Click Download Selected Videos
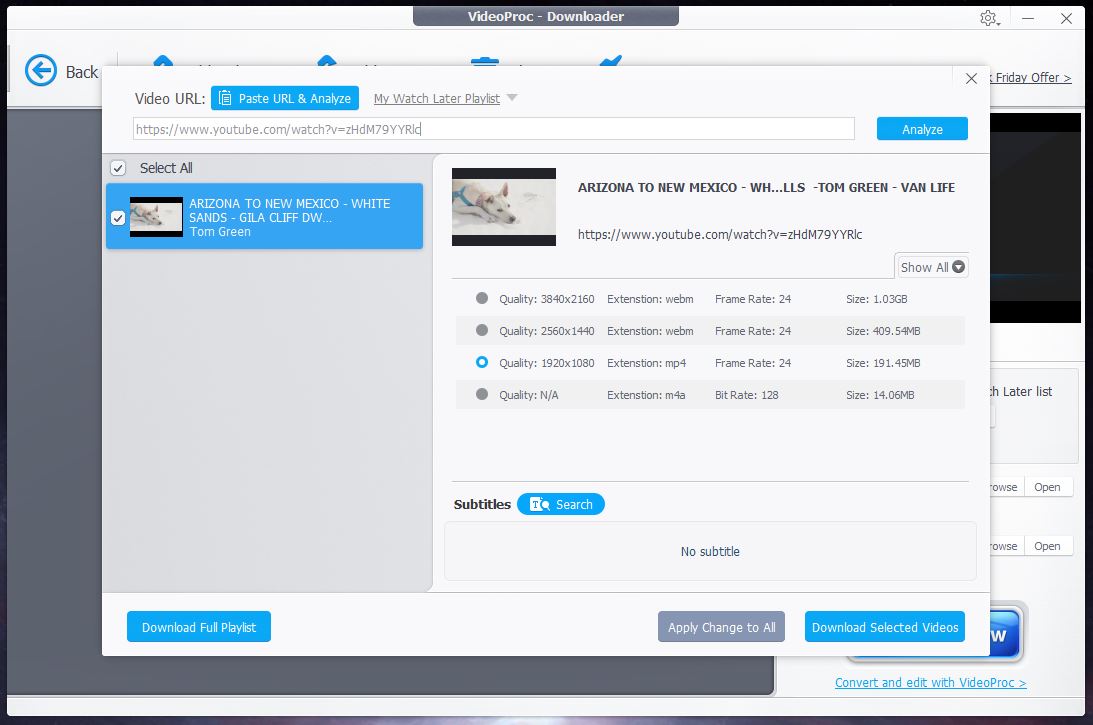 tap(885, 627)
